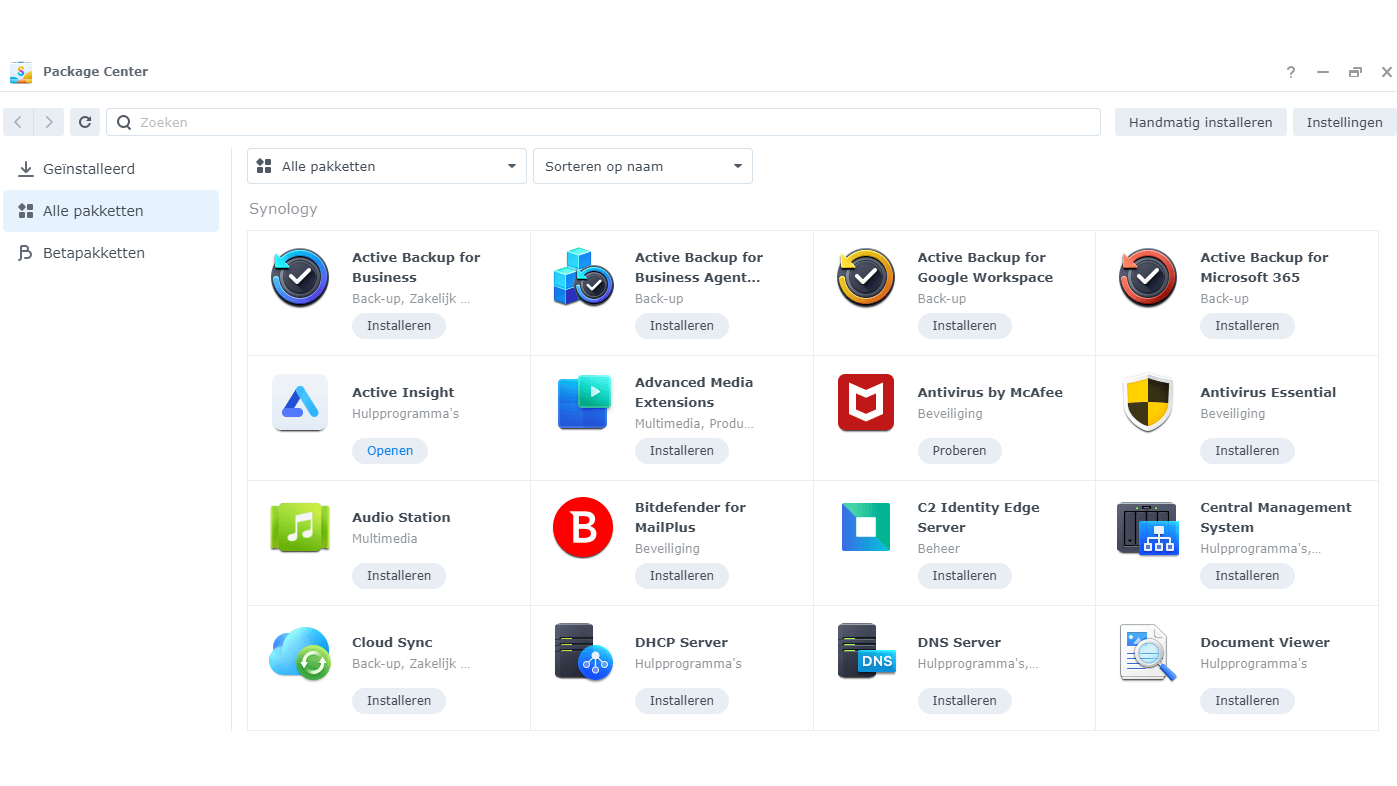Viewport: 1397px width, 786px height.
Task: Install Active Backup for Google Workspace
Action: point(965,326)
